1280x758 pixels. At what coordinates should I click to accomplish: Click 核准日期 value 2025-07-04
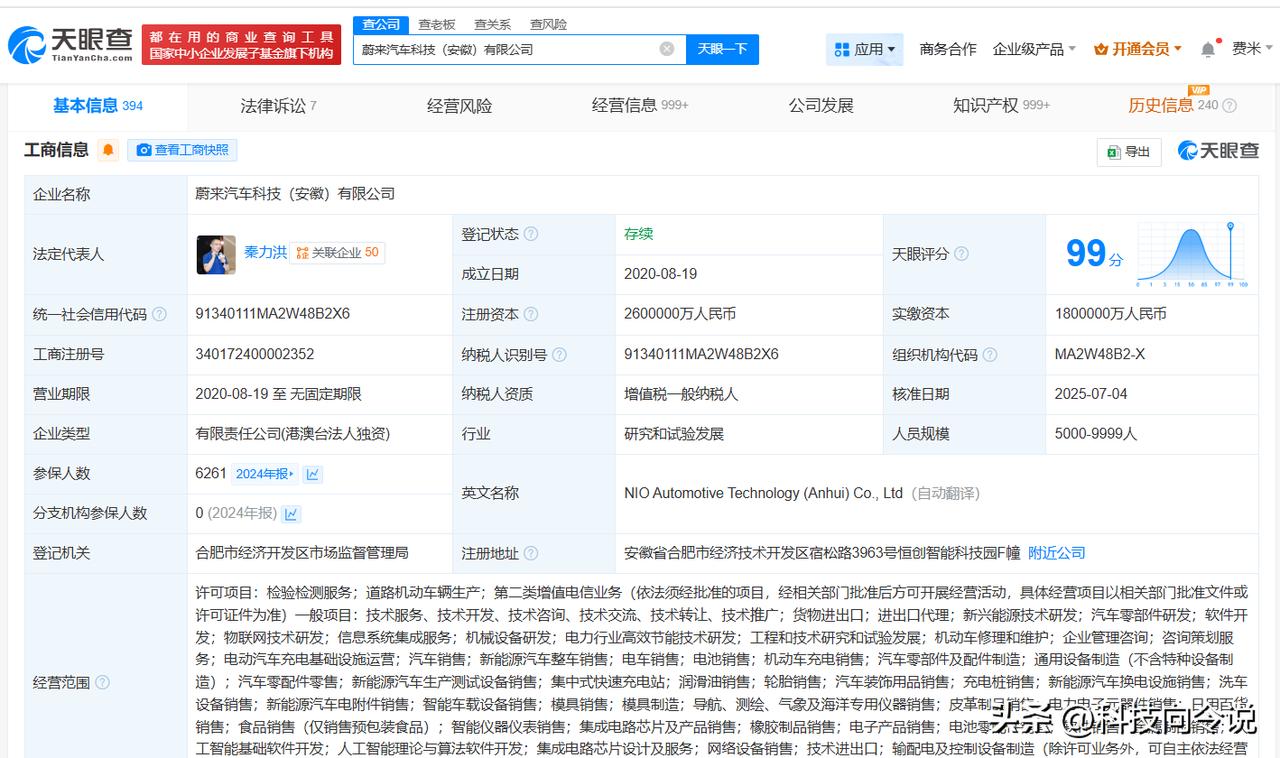click(1090, 394)
